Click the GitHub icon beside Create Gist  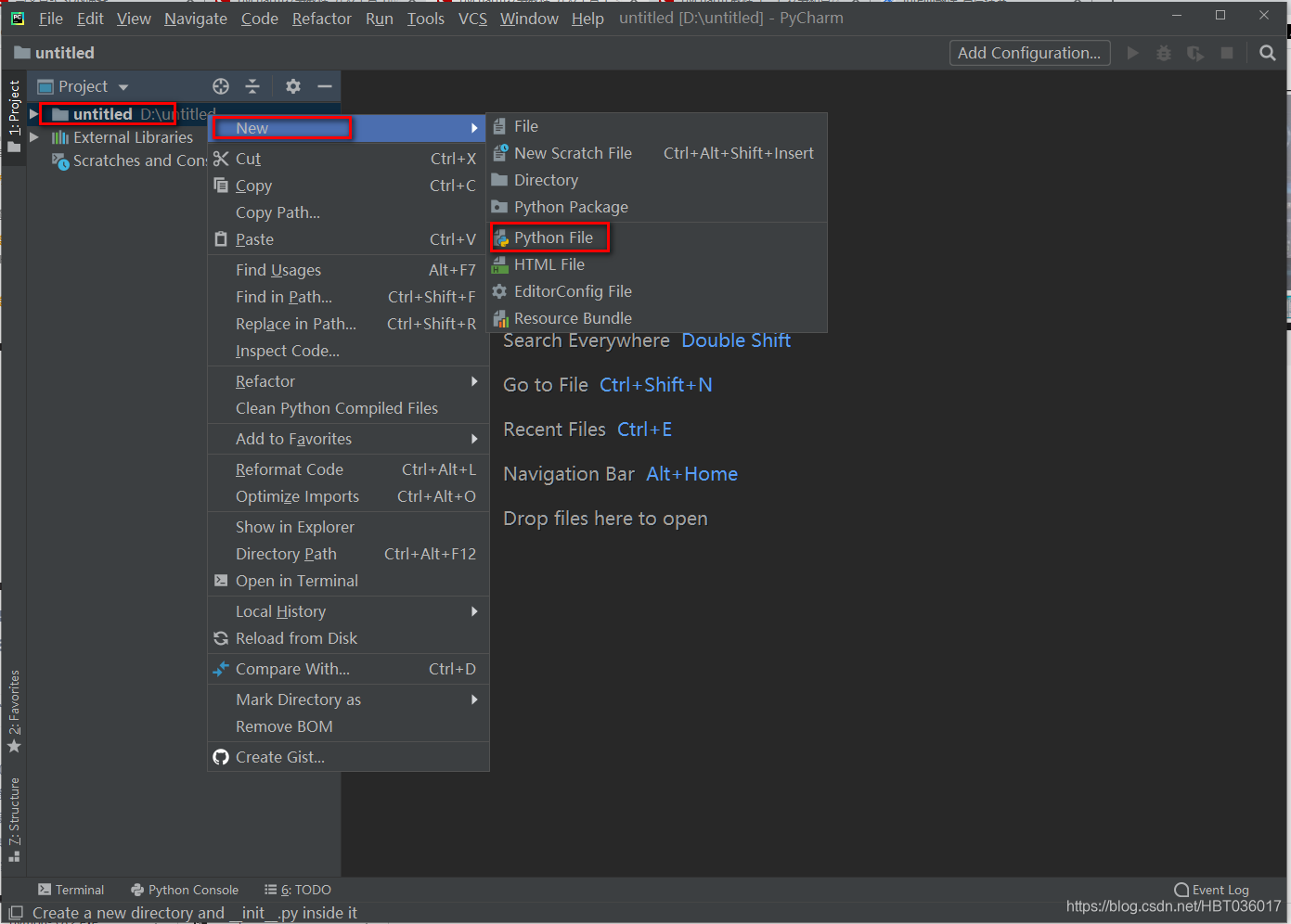[x=221, y=757]
